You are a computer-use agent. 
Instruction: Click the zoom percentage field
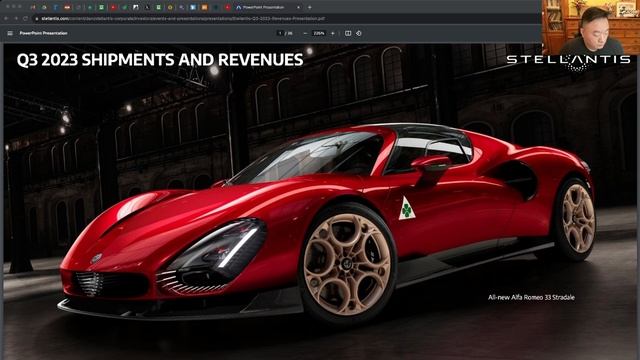[319, 33]
